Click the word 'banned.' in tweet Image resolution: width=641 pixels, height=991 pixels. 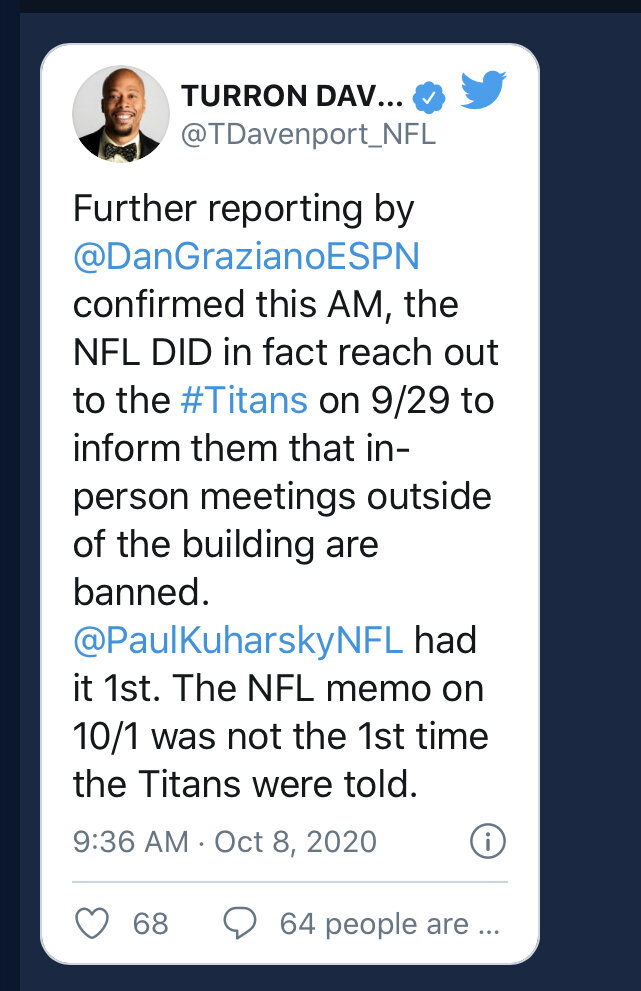142,592
